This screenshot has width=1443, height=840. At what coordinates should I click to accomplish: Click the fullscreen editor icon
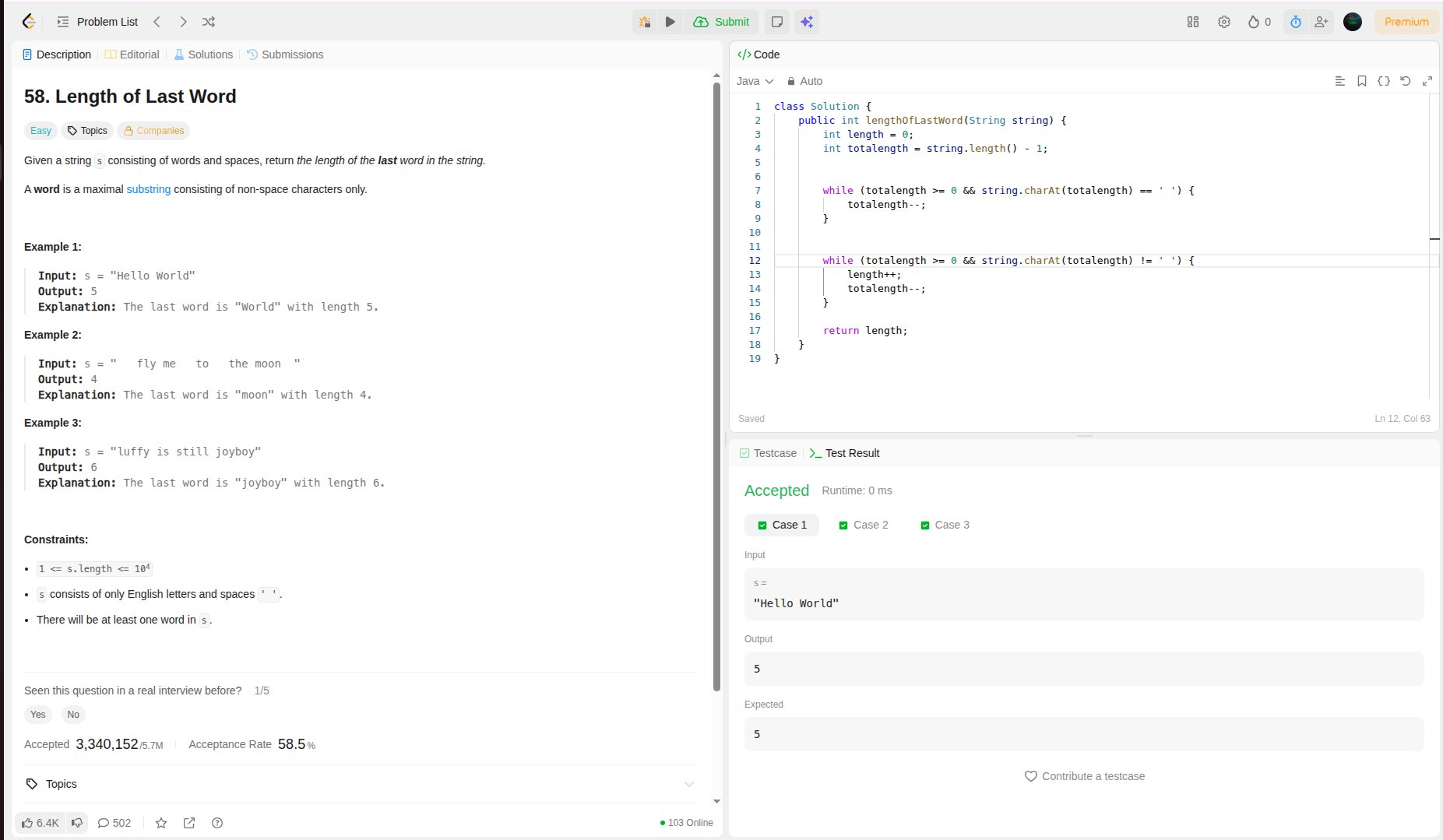tap(1427, 81)
